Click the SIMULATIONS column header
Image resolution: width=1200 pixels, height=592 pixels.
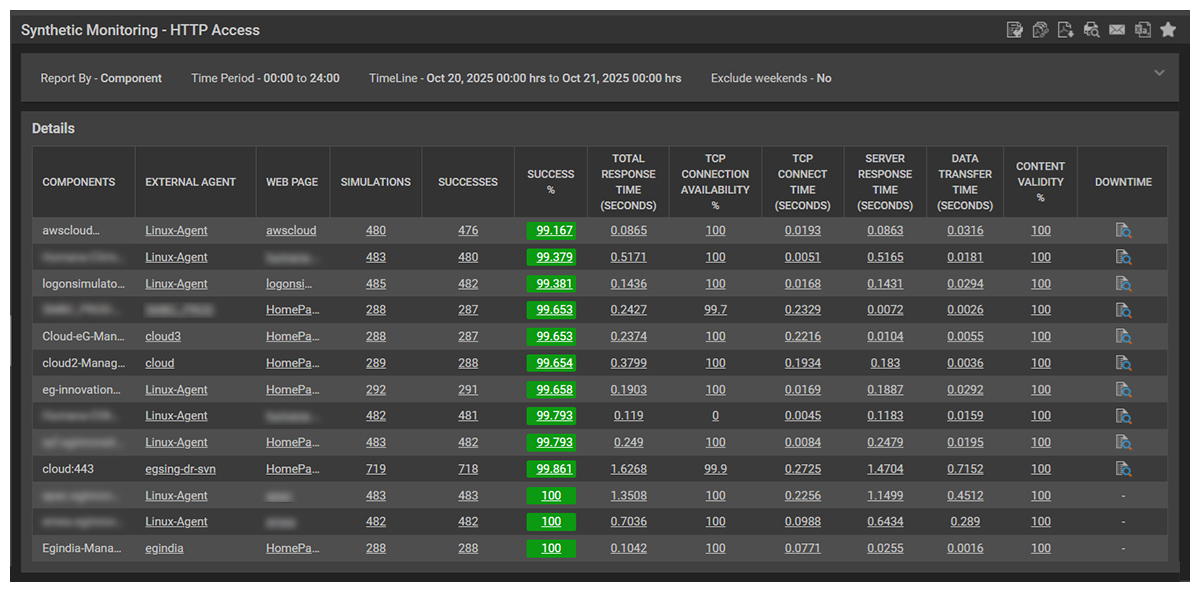(x=375, y=182)
